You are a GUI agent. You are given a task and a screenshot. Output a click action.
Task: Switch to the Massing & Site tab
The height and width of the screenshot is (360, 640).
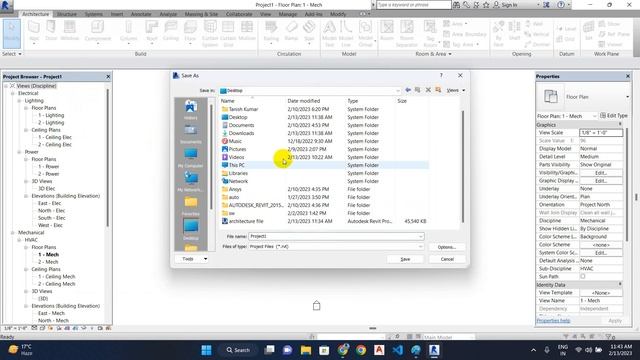[x=201, y=14]
